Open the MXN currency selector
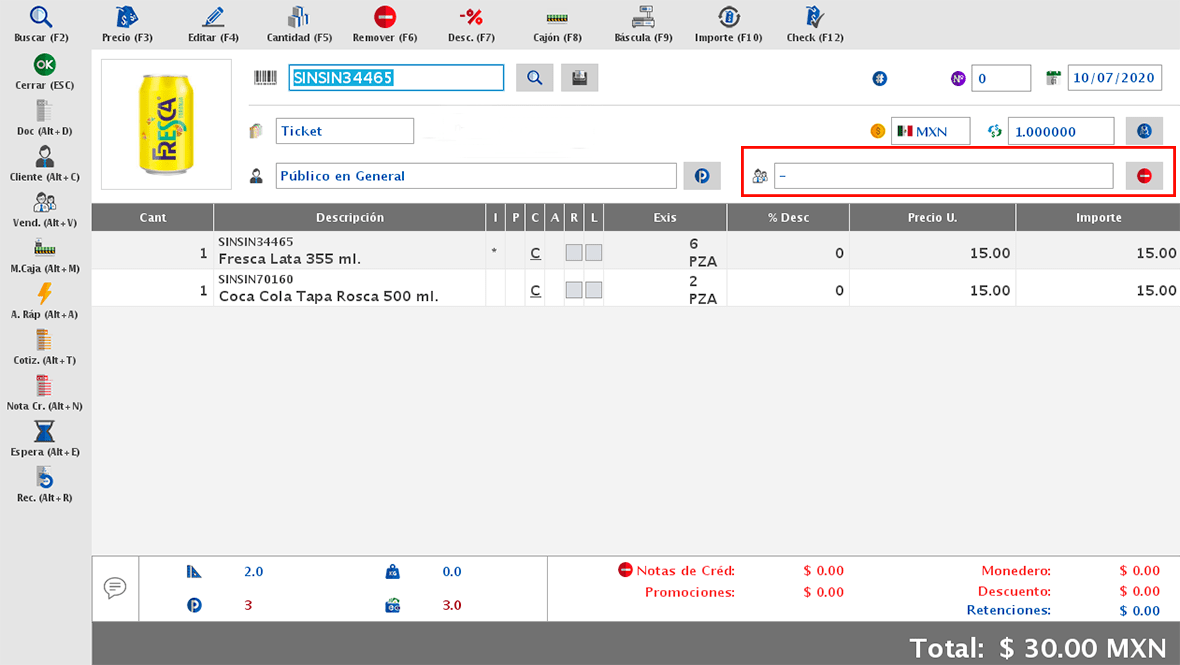The width and height of the screenshot is (1180, 665). coord(931,131)
